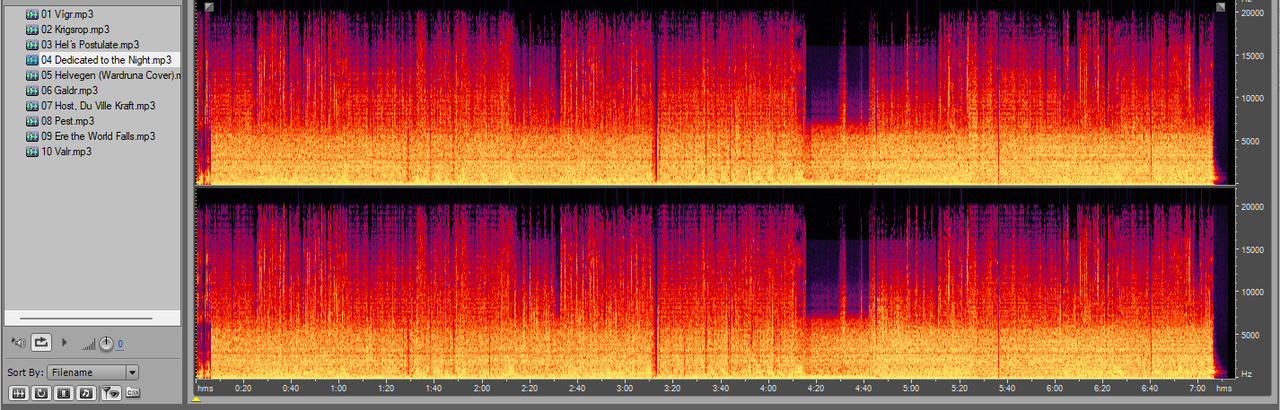This screenshot has height=410, width=1280.
Task: Click 10000 on the upper channel frequency scale
Action: click(1253, 98)
